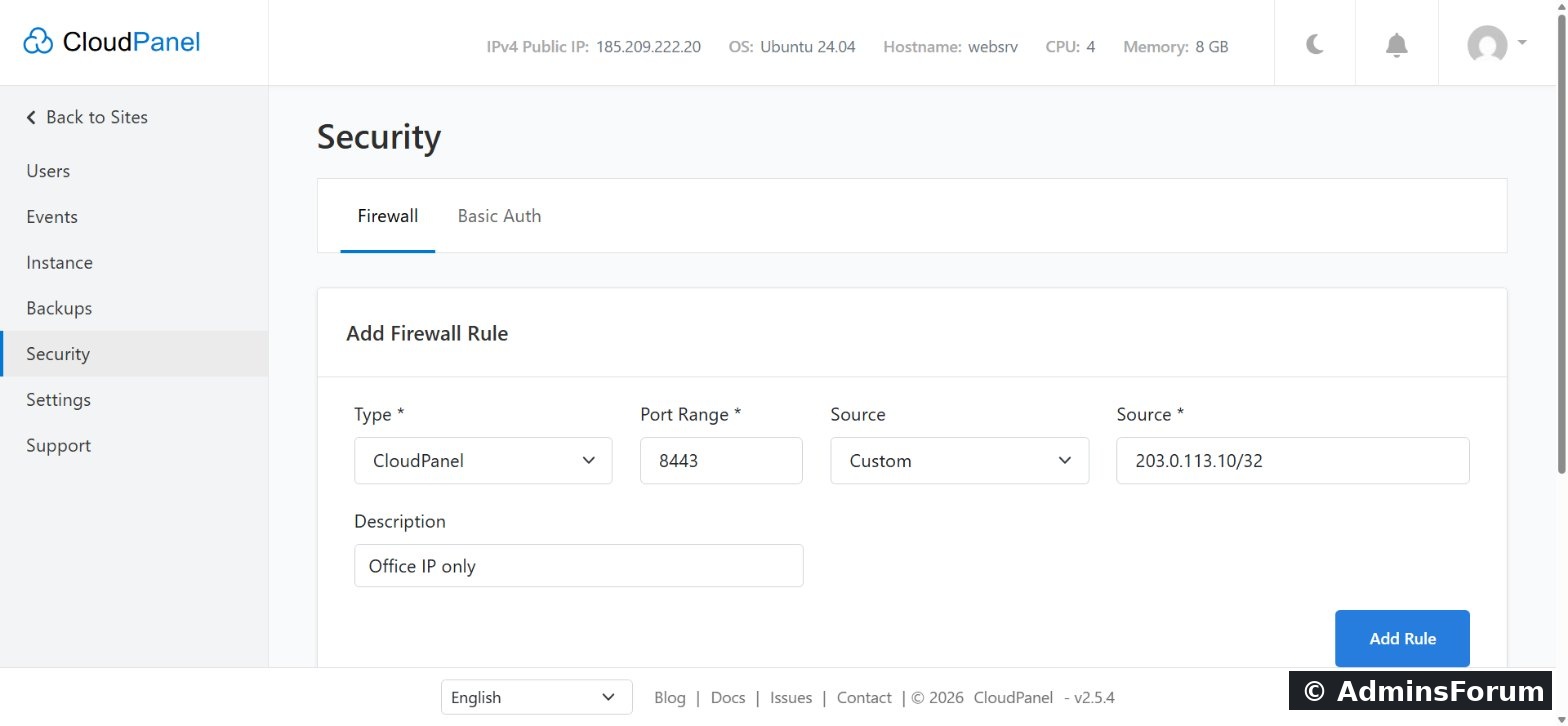This screenshot has height=726, width=1568.
Task: Click the Add Firewall Rule heading
Action: 427,334
